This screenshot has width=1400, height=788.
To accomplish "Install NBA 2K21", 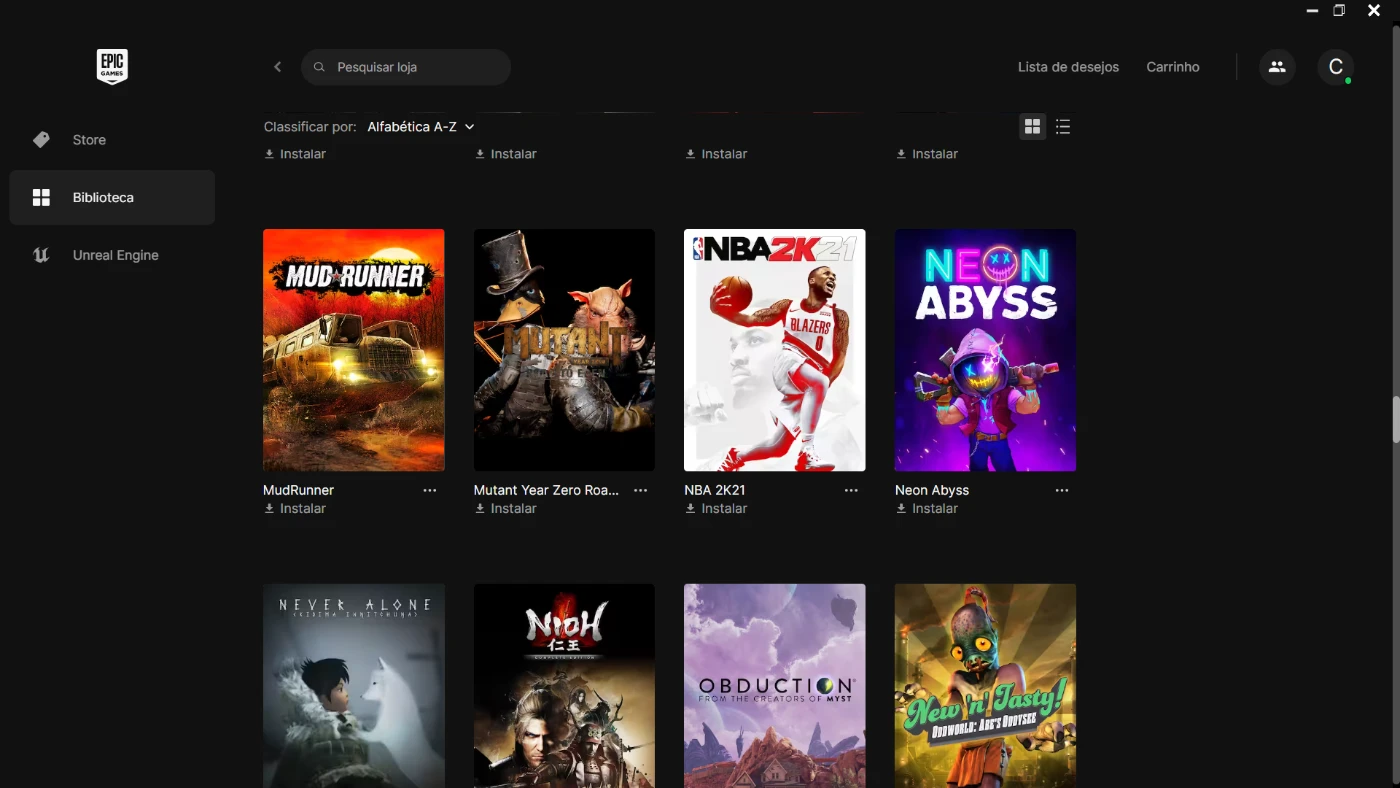I will 716,509.
